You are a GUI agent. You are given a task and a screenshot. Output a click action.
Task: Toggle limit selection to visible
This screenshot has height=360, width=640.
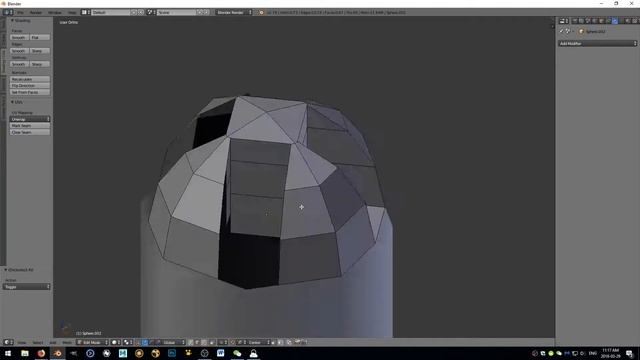[212, 342]
